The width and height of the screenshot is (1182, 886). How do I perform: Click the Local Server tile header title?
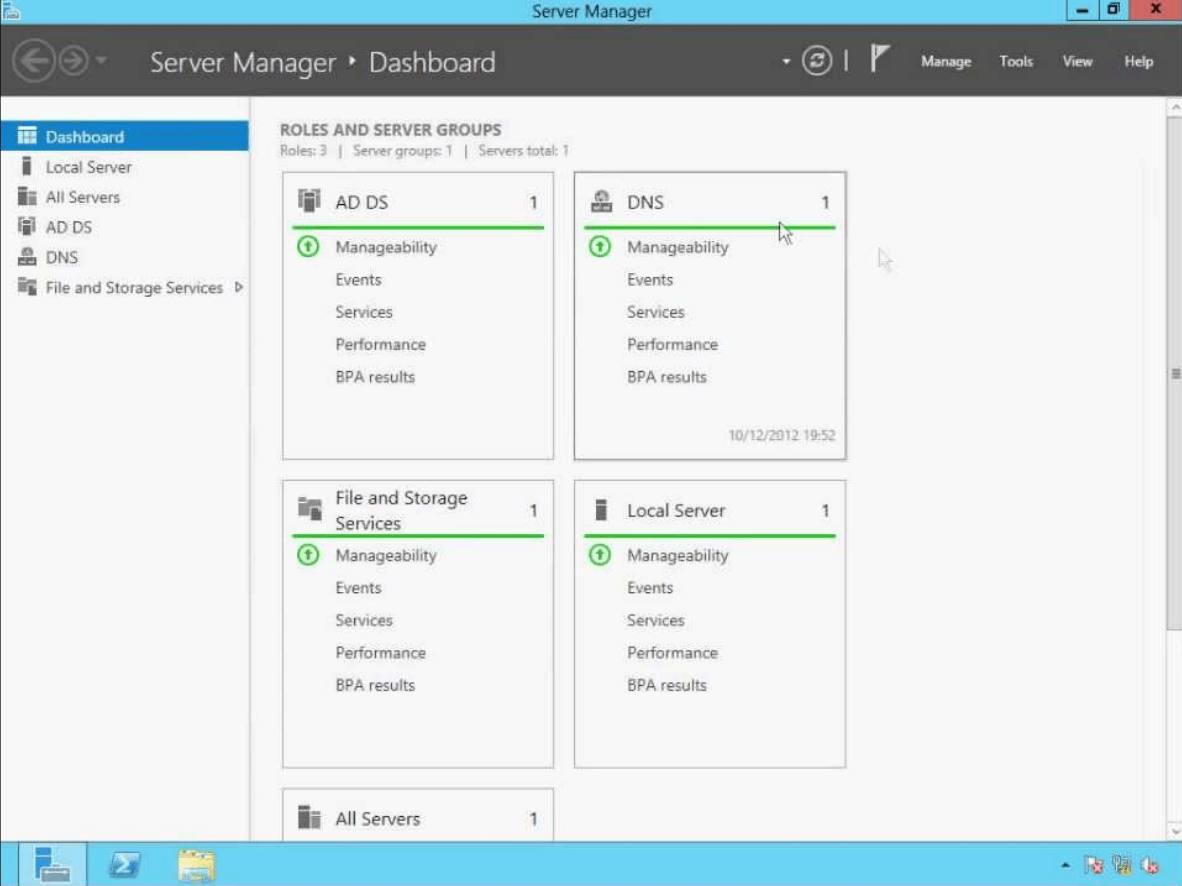point(675,510)
